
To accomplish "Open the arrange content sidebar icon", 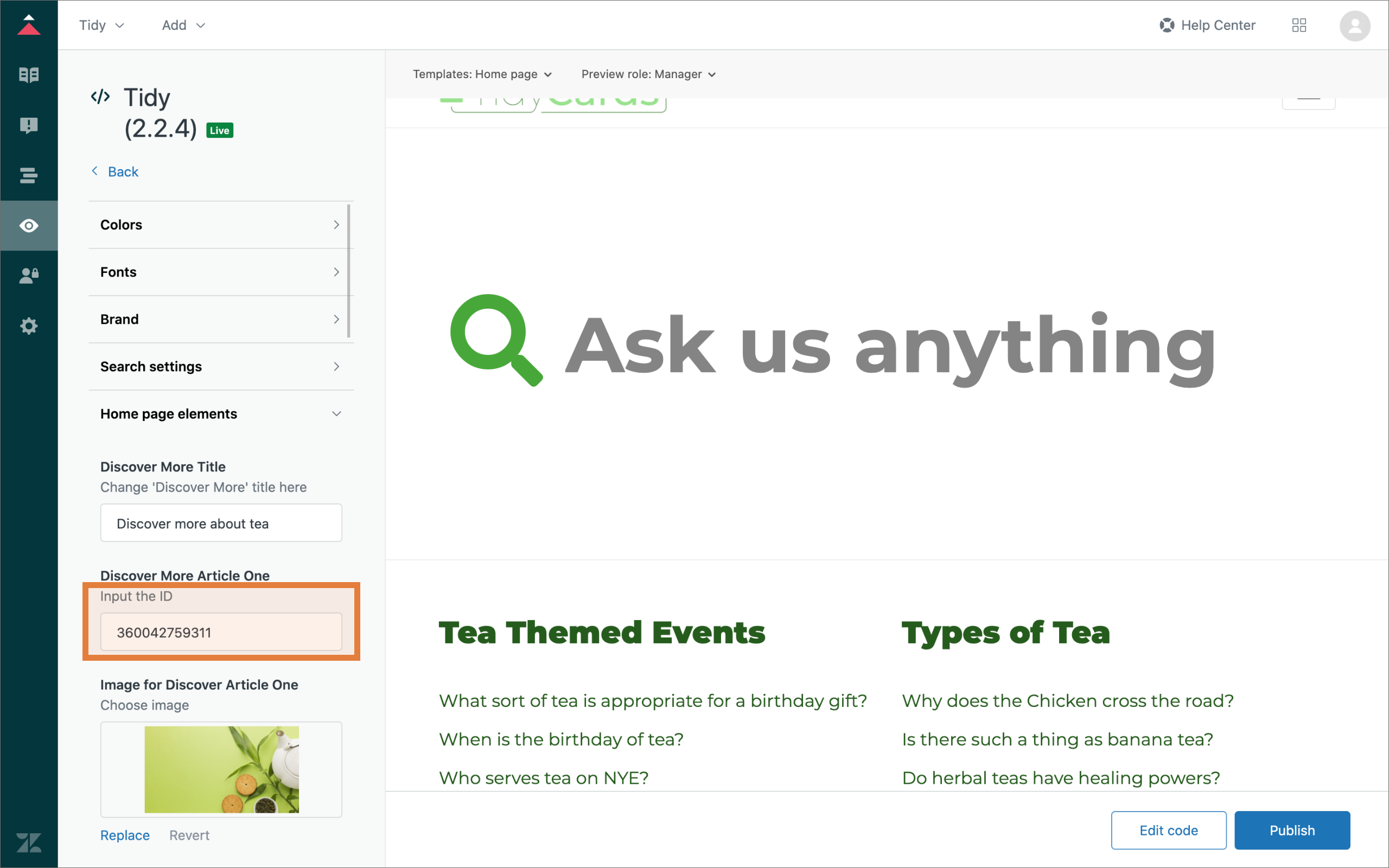I will point(29,175).
